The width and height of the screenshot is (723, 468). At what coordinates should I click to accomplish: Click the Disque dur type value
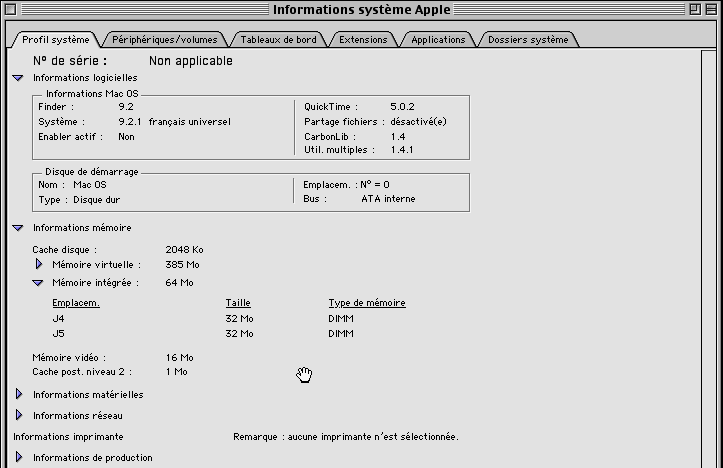tap(96, 200)
